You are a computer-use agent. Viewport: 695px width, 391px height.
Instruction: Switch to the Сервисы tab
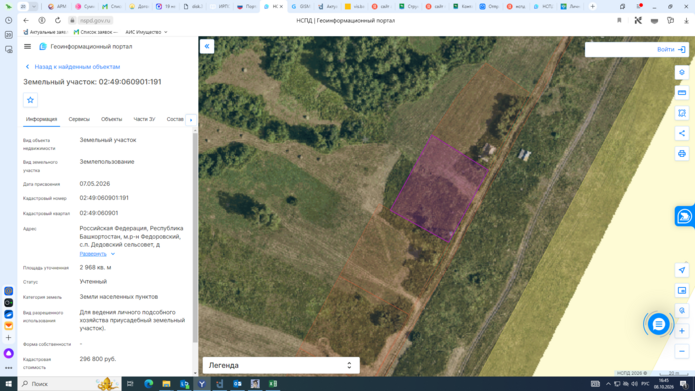[x=79, y=119]
